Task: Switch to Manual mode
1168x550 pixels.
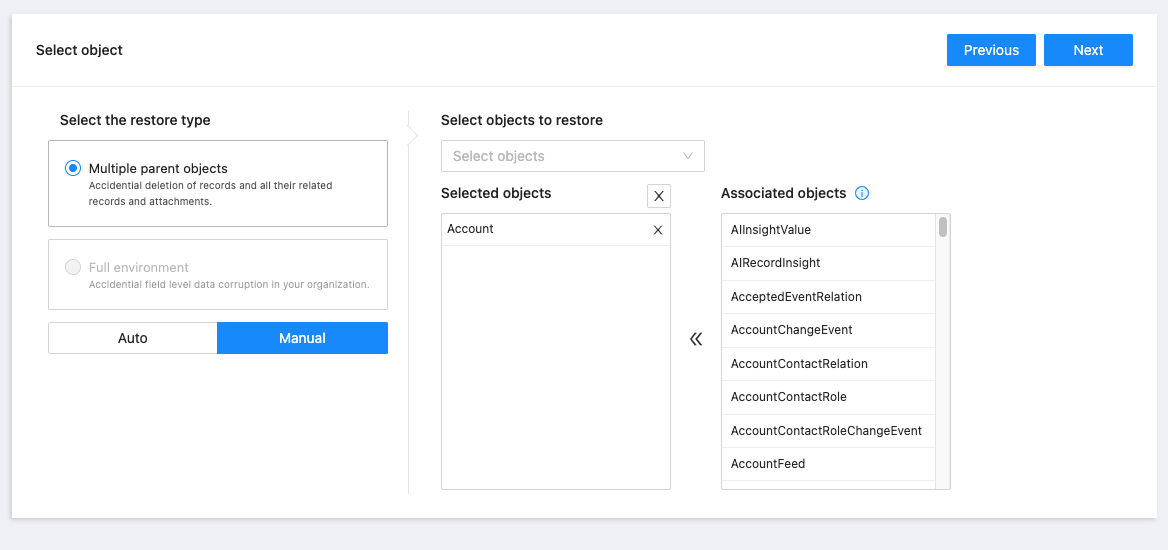Action: coord(302,338)
